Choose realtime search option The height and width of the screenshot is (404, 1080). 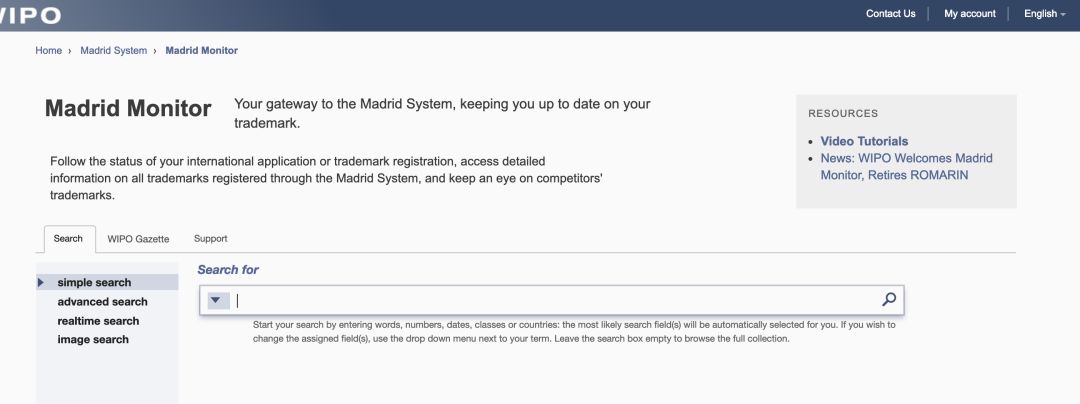click(98, 321)
